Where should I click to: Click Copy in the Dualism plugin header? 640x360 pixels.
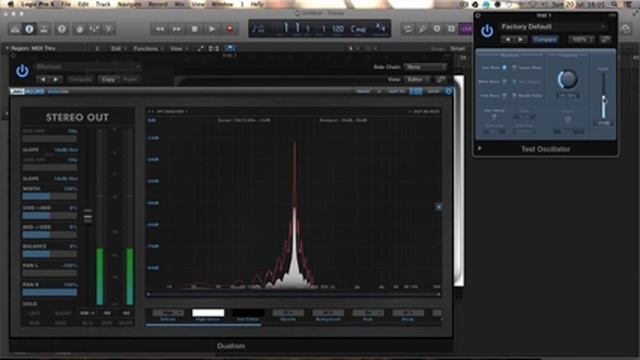[x=108, y=79]
